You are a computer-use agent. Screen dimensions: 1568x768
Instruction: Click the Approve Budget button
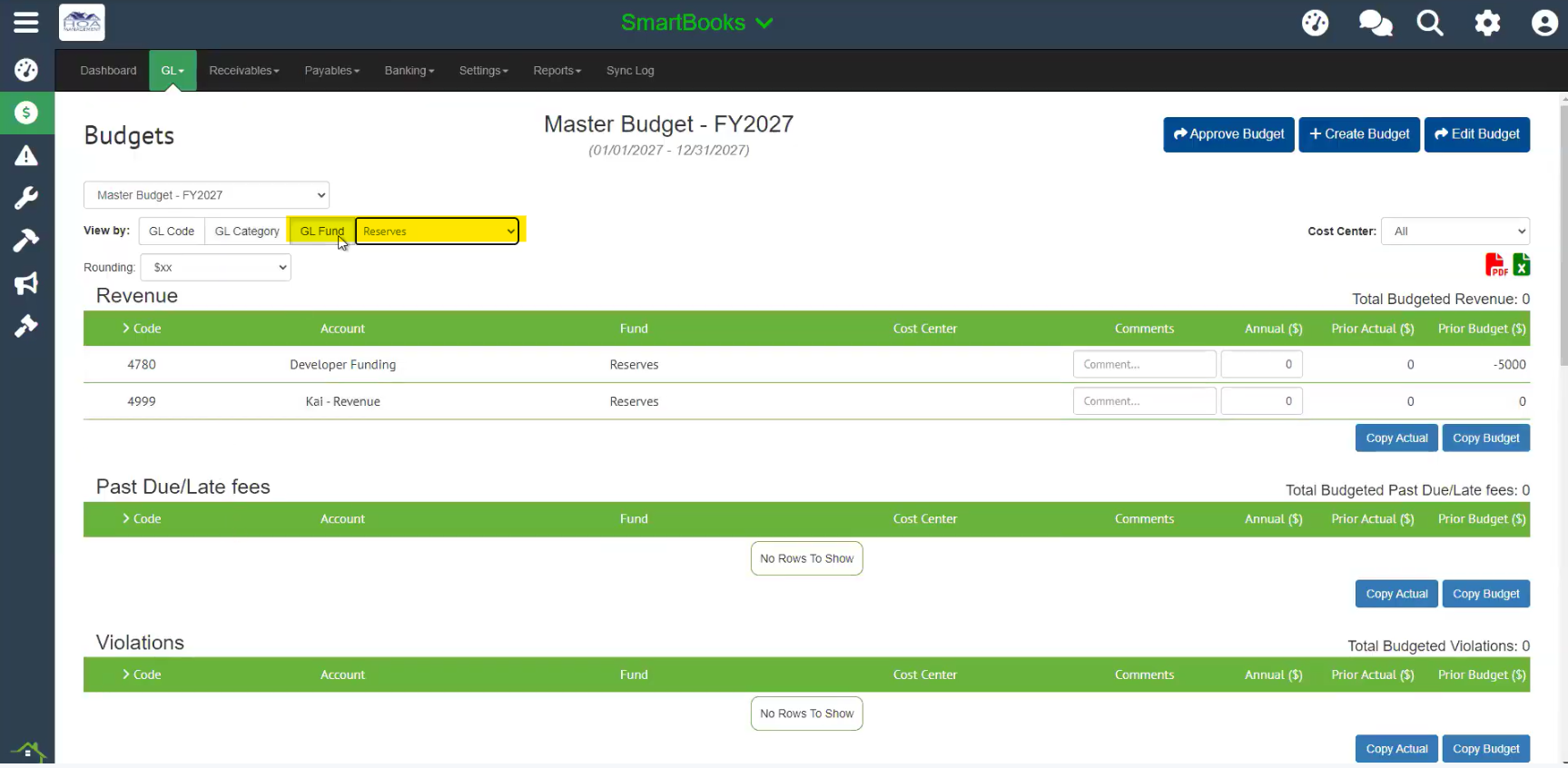[1228, 134]
